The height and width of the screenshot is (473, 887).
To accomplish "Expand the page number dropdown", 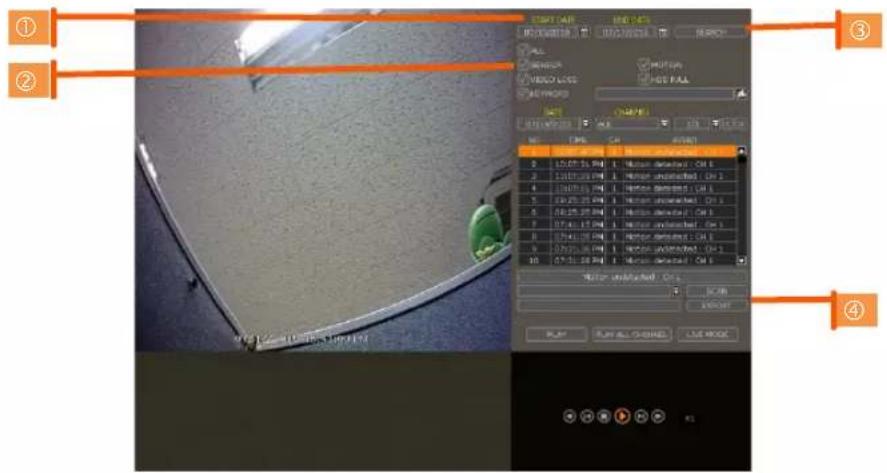I will (x=715, y=123).
